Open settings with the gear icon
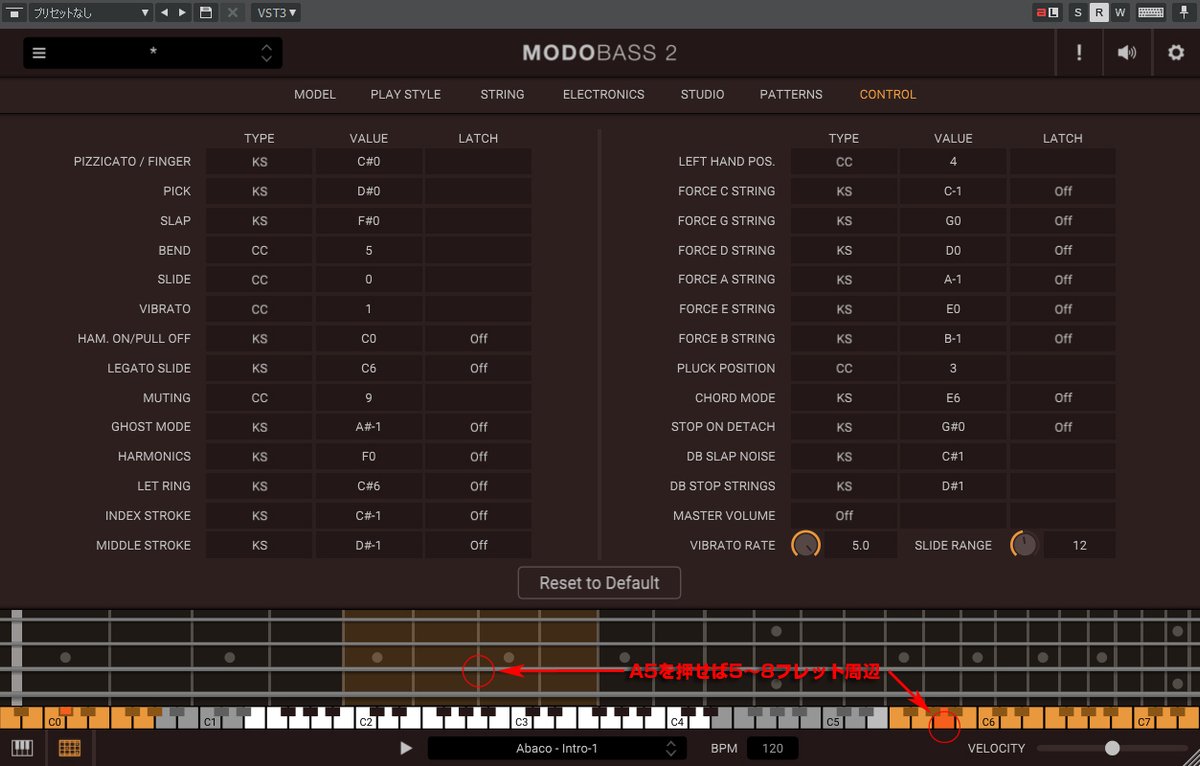The image size is (1200, 766). point(1176,53)
